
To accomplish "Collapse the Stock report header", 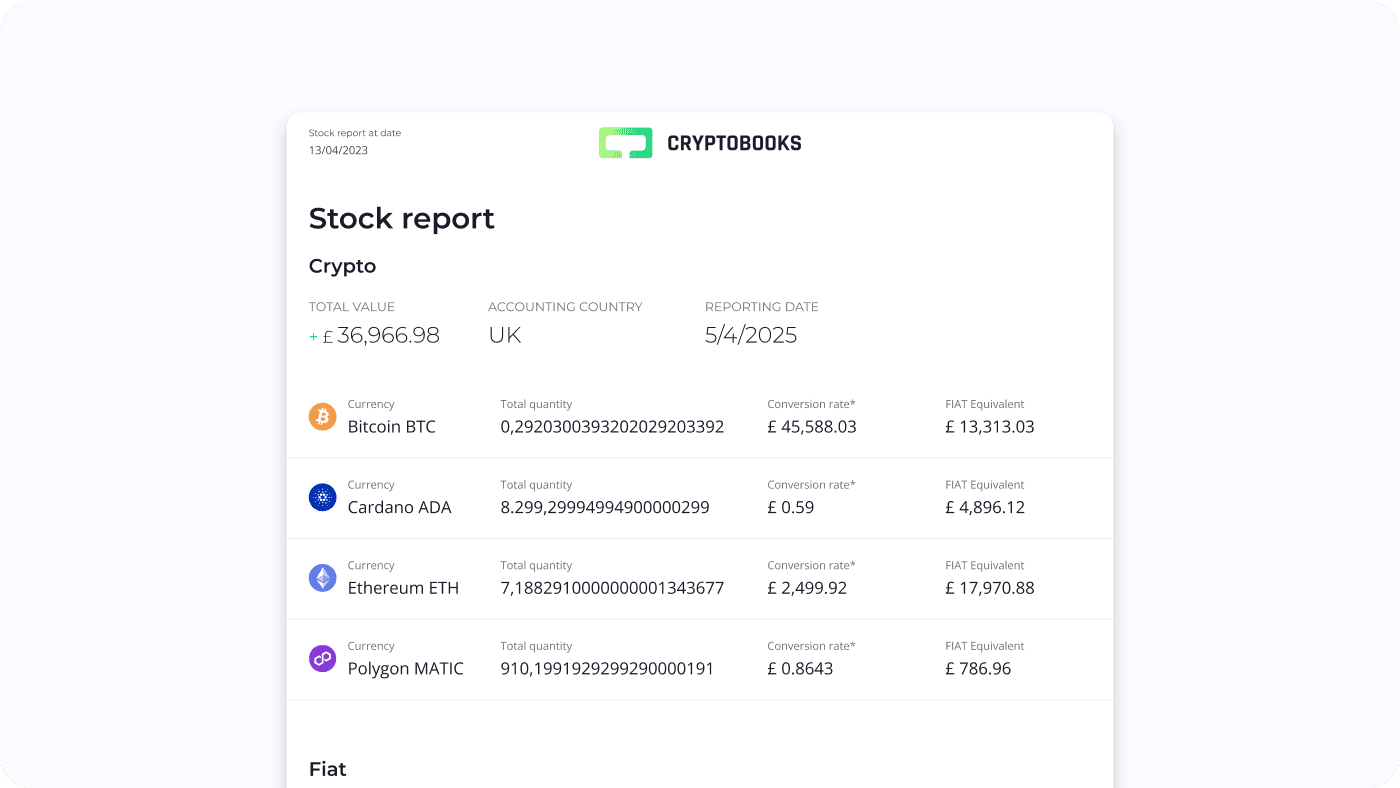I will click(402, 218).
